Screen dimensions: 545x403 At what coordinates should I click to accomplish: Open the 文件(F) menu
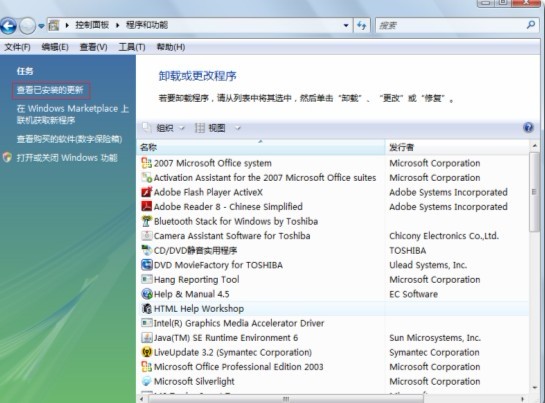pyautogui.click(x=17, y=47)
